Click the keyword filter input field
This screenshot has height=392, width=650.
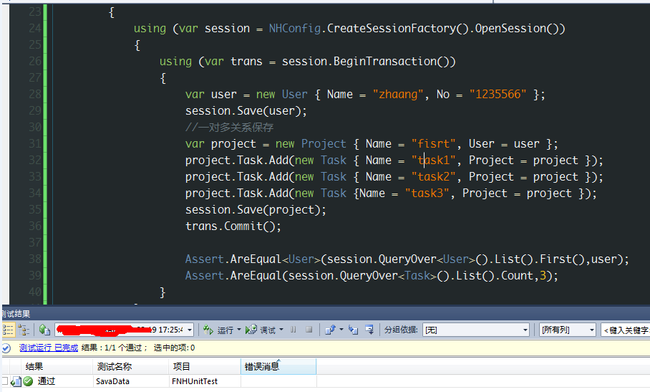coord(626,330)
